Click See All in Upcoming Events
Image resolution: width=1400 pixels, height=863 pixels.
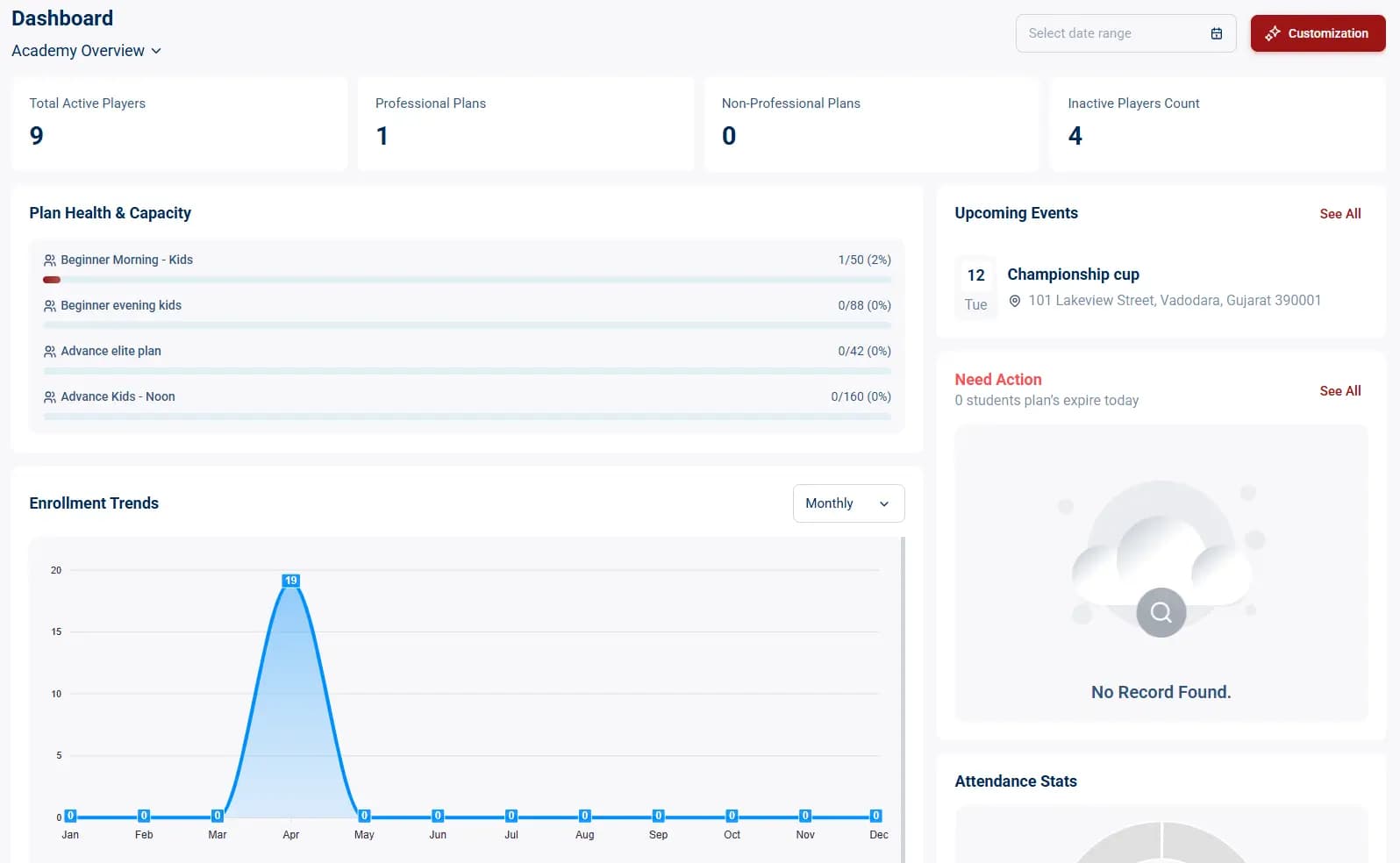point(1340,214)
